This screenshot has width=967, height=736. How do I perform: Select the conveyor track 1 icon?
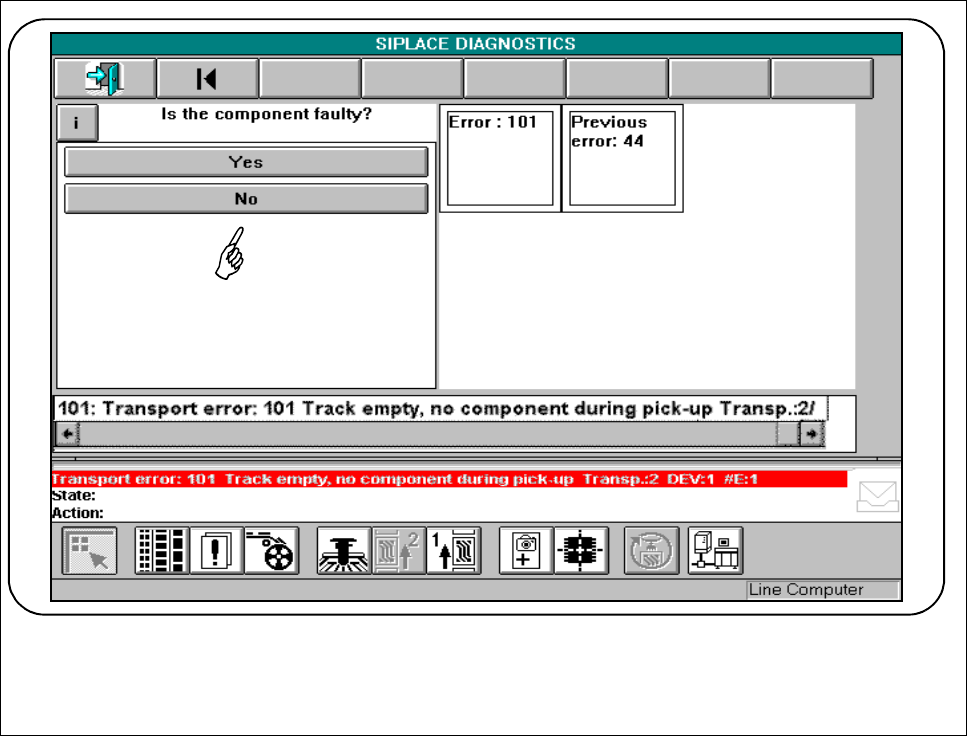tap(454, 551)
